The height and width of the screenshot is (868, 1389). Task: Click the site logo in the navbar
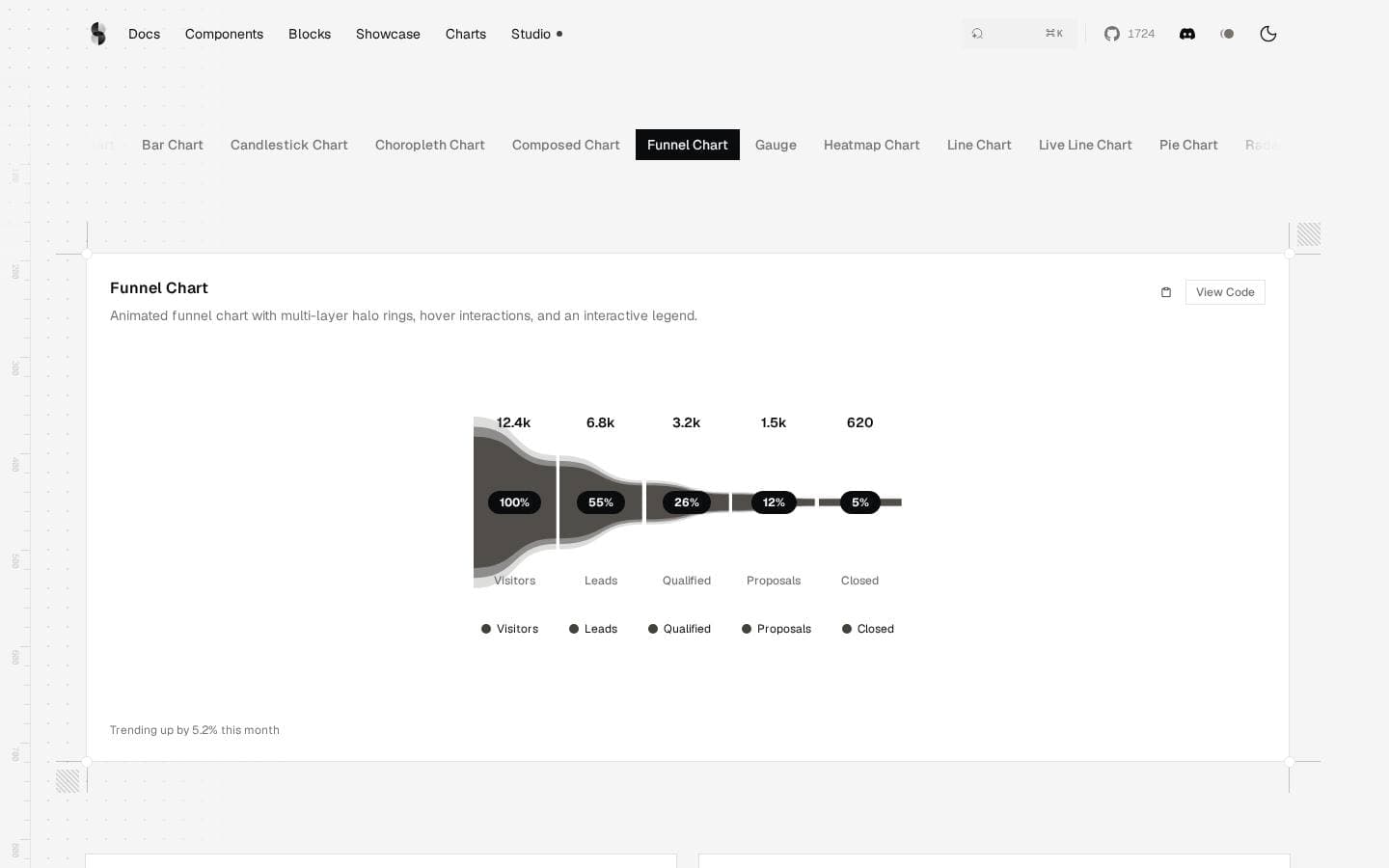(x=97, y=34)
